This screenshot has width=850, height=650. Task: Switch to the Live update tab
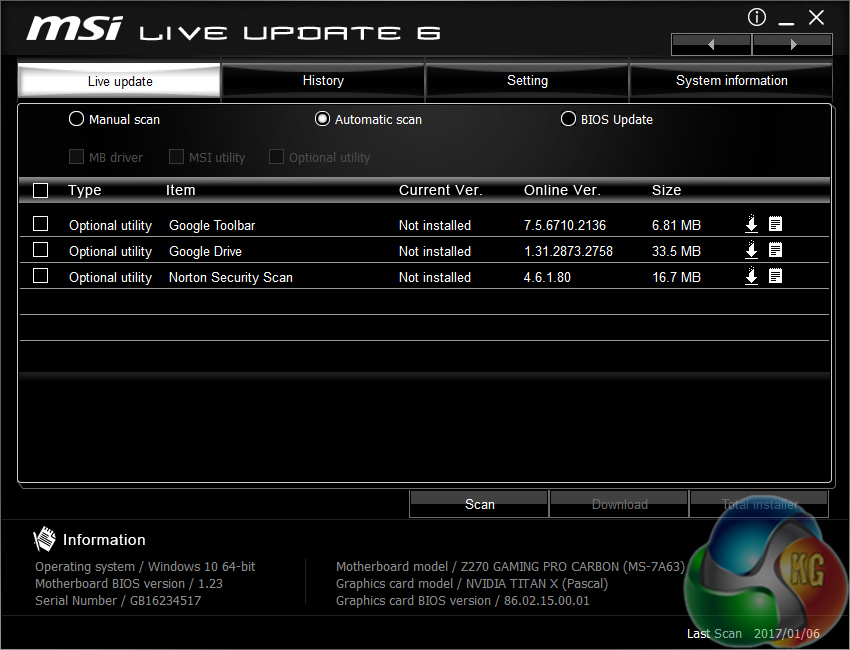tap(120, 81)
